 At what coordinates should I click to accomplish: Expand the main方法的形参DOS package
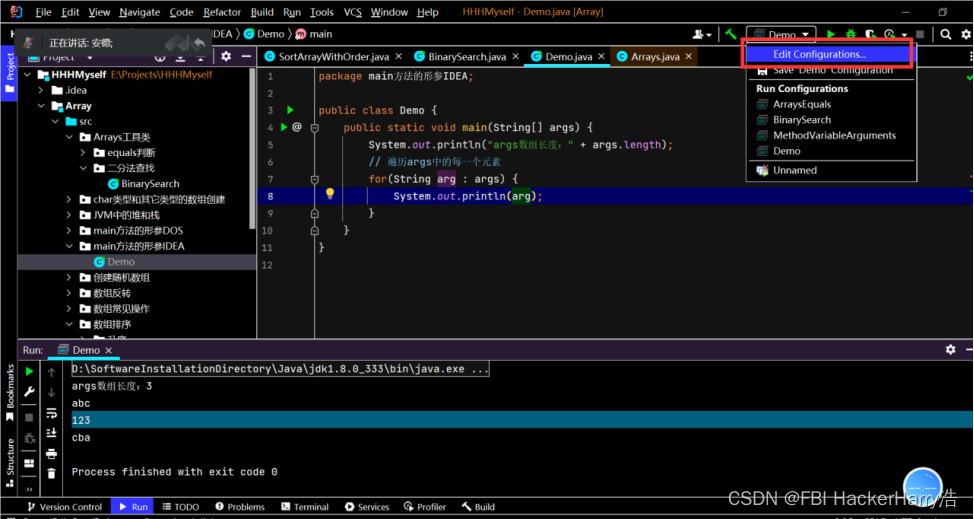tap(70, 231)
